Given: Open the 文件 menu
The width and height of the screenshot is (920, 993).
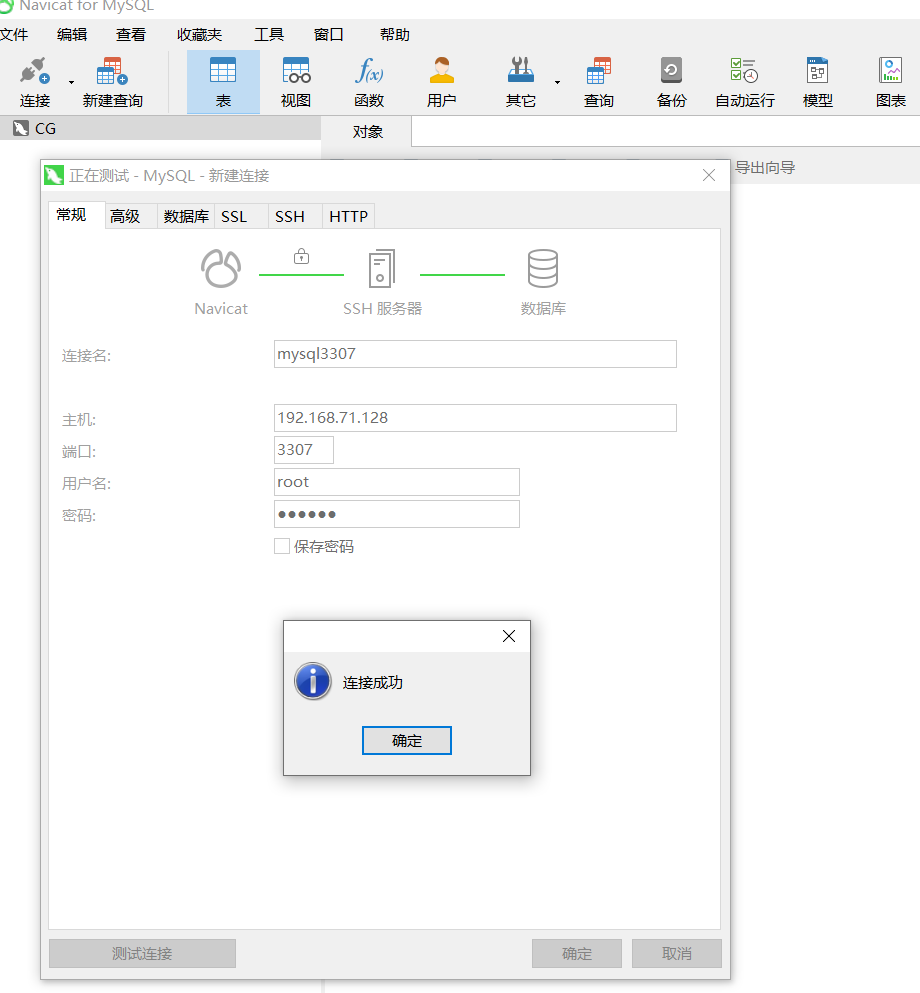Looking at the screenshot, I should tap(14, 34).
